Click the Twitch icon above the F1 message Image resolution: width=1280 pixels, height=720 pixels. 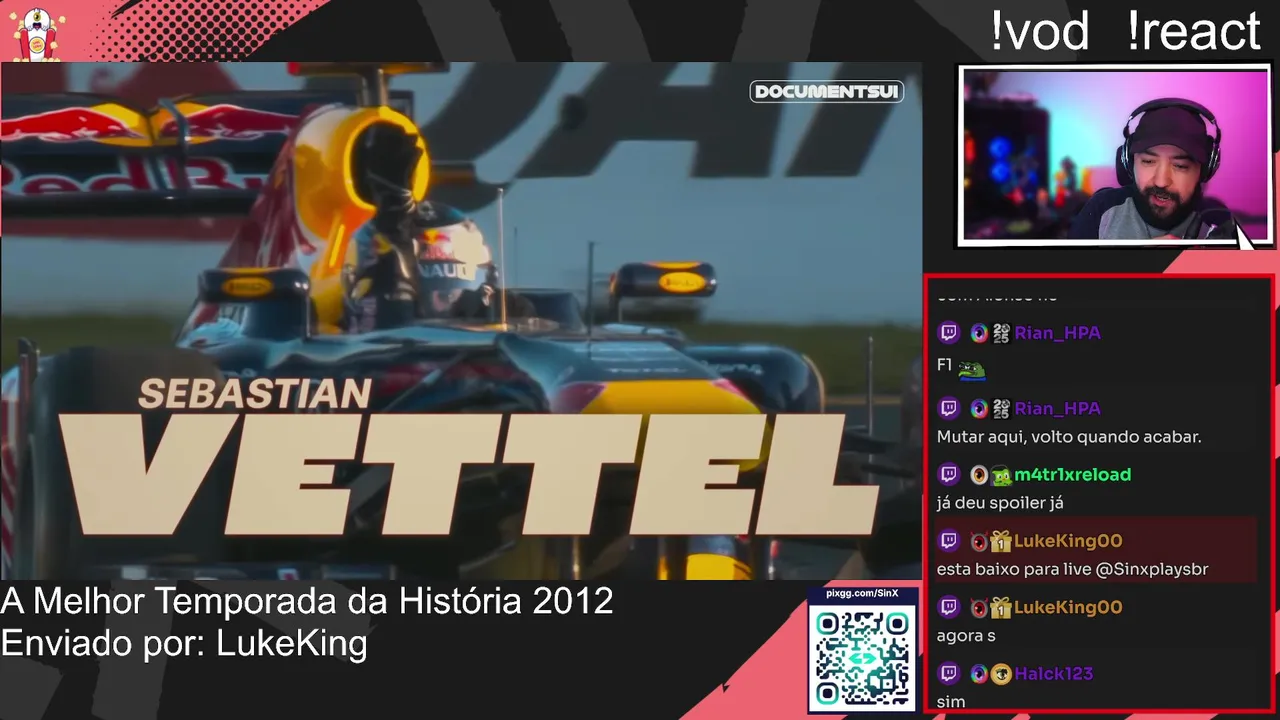(x=949, y=333)
